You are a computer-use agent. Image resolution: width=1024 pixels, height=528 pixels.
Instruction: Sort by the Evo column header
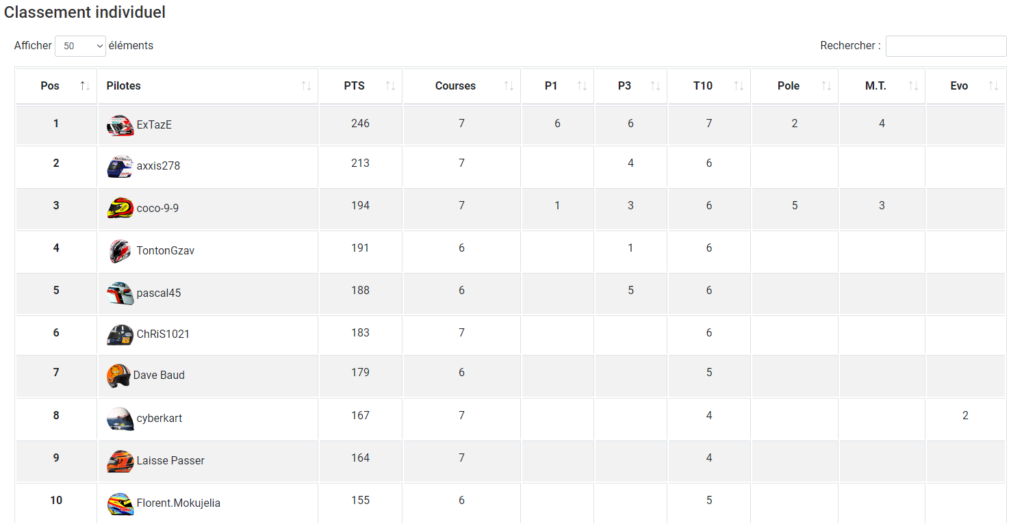pos(959,86)
